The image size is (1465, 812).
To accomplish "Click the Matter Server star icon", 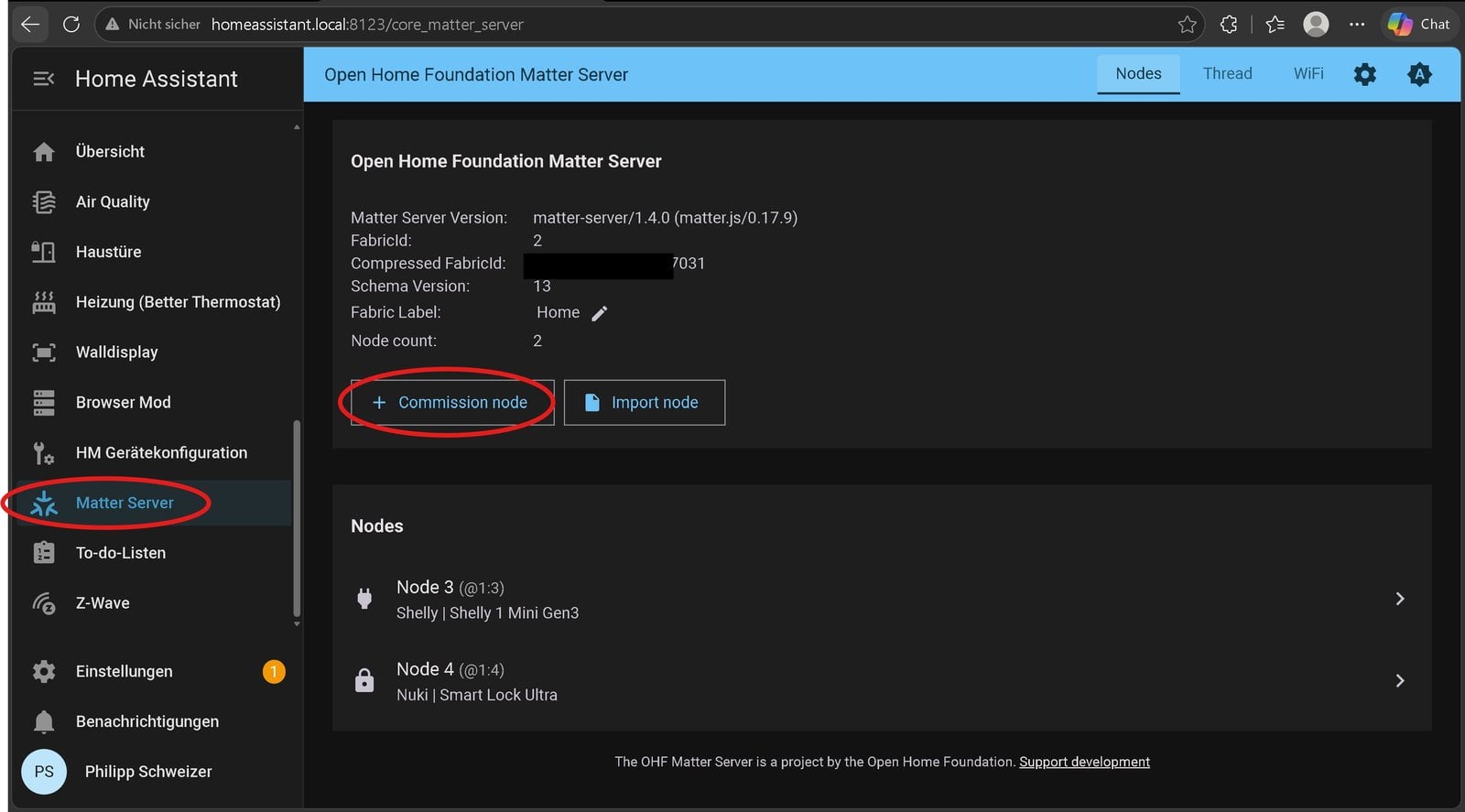I will [x=44, y=503].
